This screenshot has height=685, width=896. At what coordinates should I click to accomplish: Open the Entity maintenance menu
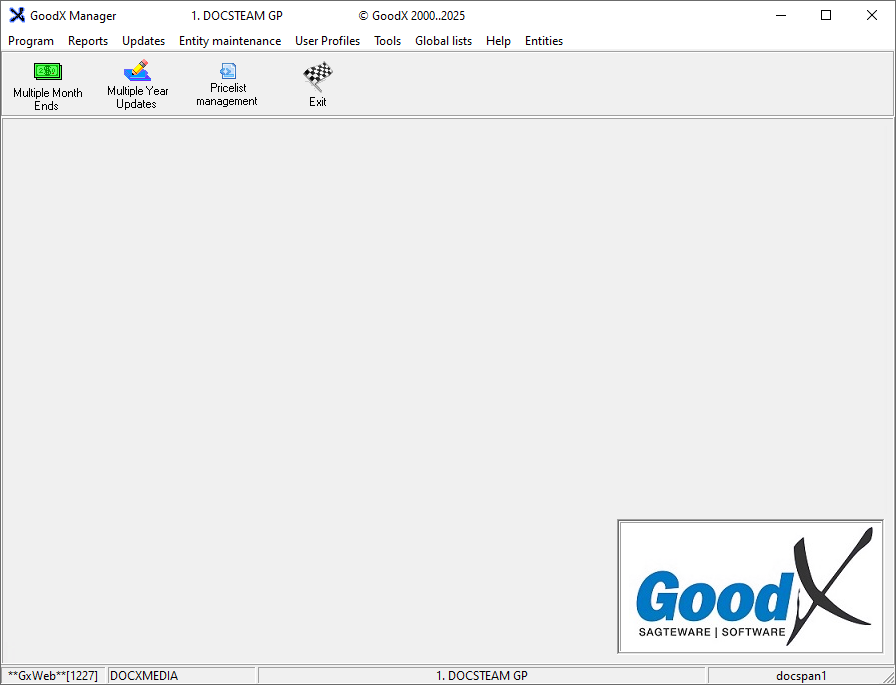tap(230, 41)
